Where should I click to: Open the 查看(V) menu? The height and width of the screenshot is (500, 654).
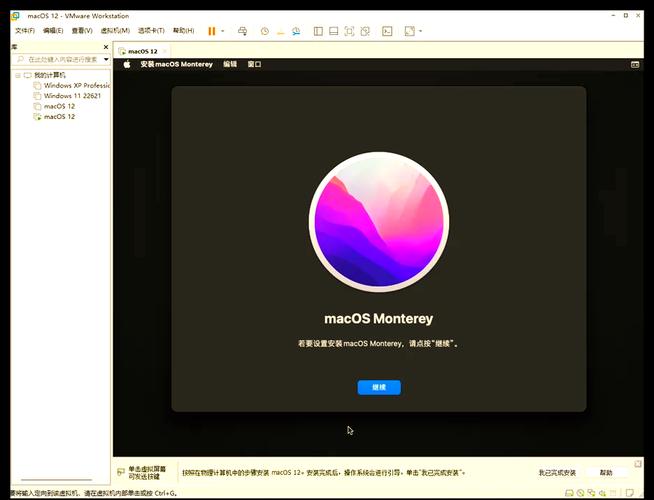pyautogui.click(x=82, y=31)
